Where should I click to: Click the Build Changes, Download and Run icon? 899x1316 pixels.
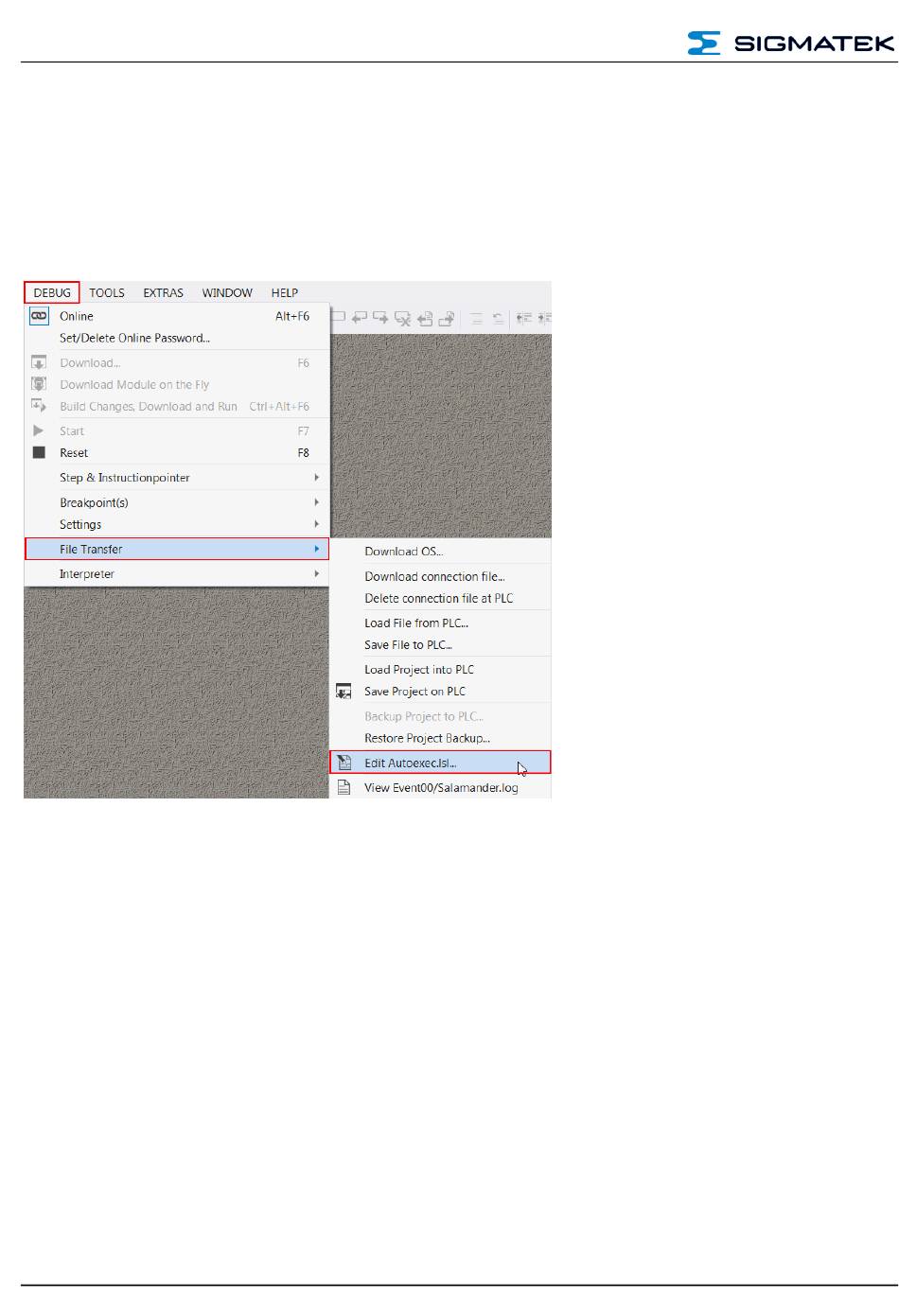39,406
